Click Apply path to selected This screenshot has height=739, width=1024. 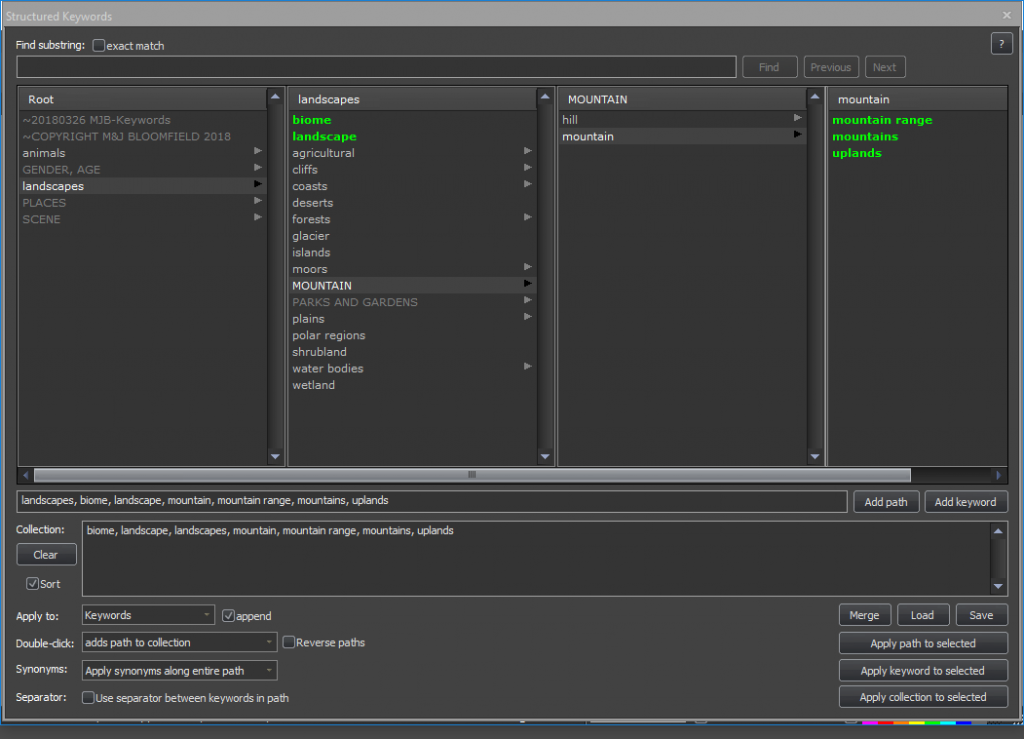(x=923, y=643)
